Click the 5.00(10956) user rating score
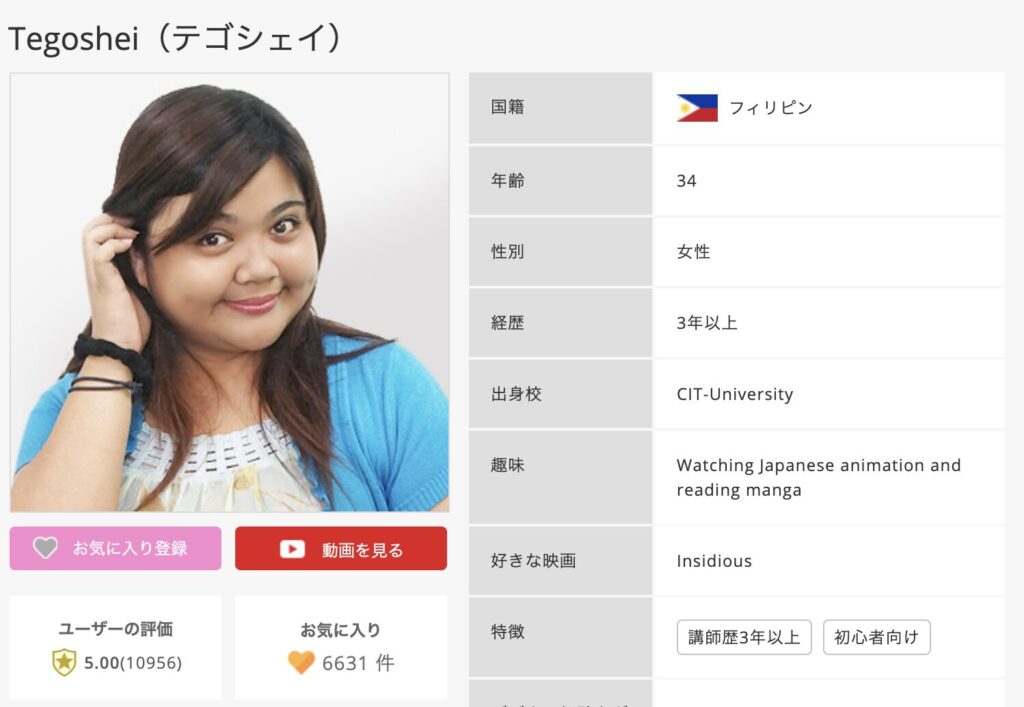Image resolution: width=1024 pixels, height=707 pixels. (133, 663)
